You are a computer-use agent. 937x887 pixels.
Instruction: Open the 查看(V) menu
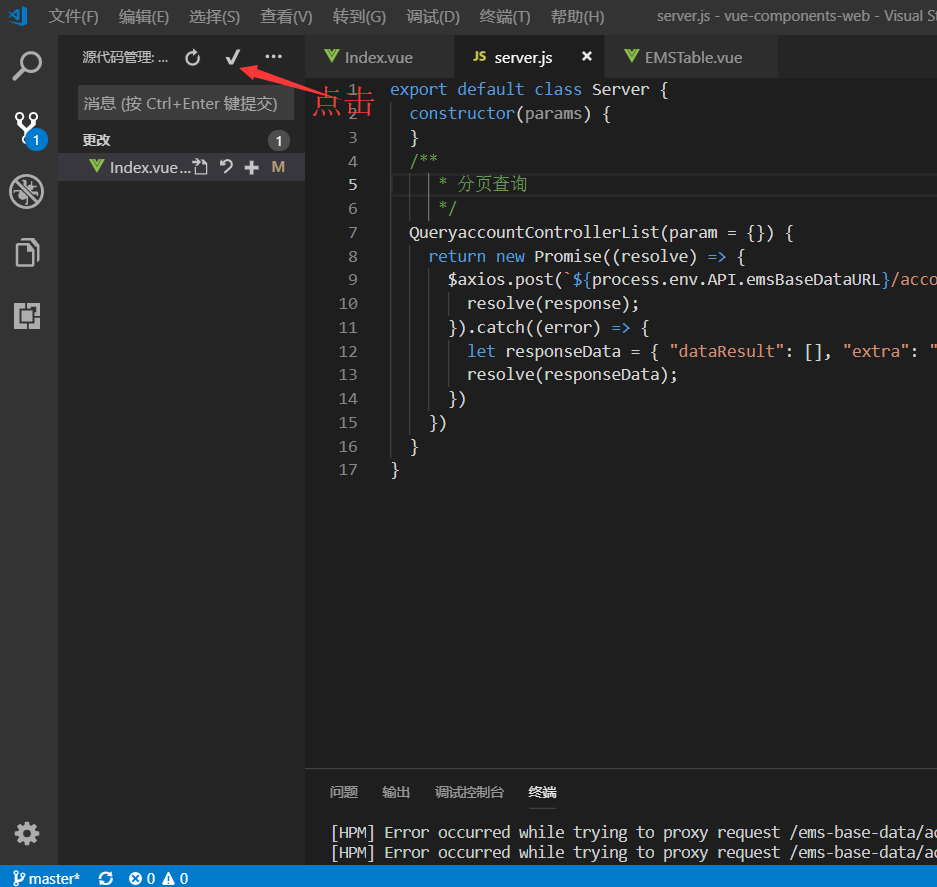286,16
